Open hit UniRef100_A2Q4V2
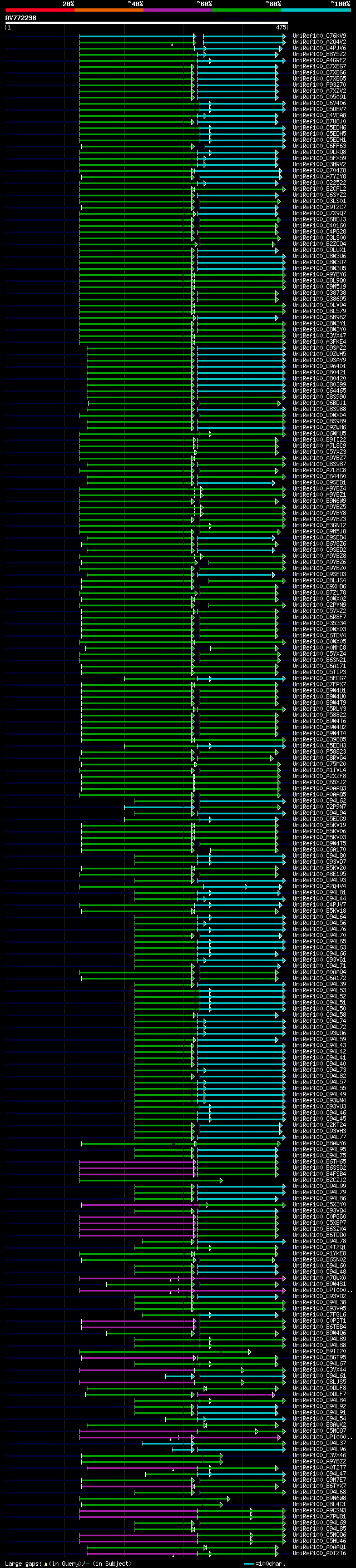The image size is (356, 1568). 319,42
